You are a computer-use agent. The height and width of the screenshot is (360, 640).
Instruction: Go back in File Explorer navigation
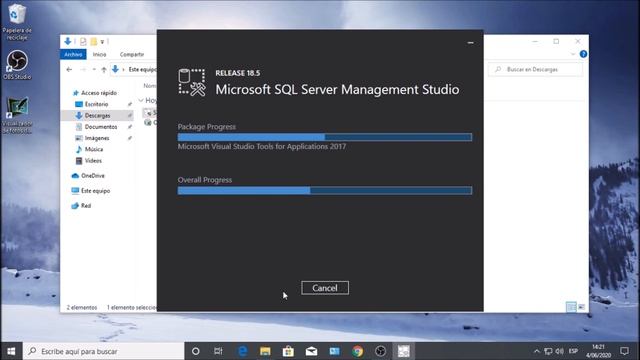click(x=69, y=69)
